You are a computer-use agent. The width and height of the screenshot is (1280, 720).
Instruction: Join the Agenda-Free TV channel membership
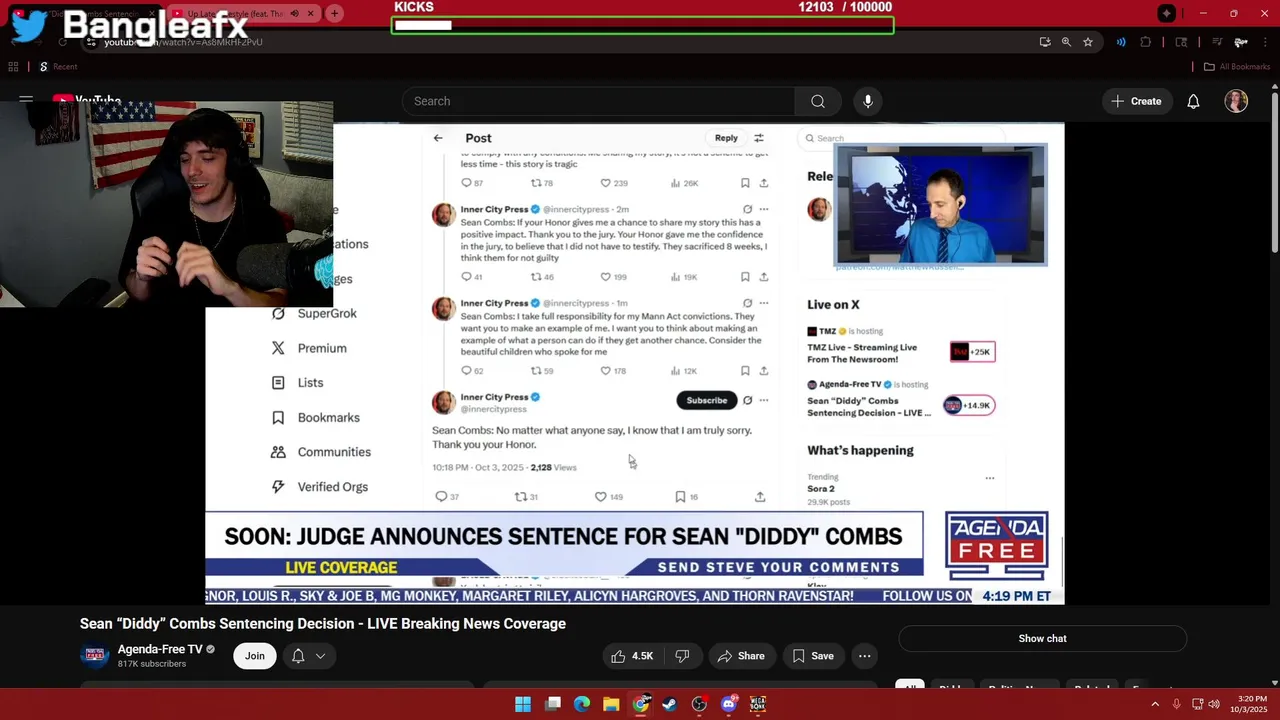click(x=255, y=656)
